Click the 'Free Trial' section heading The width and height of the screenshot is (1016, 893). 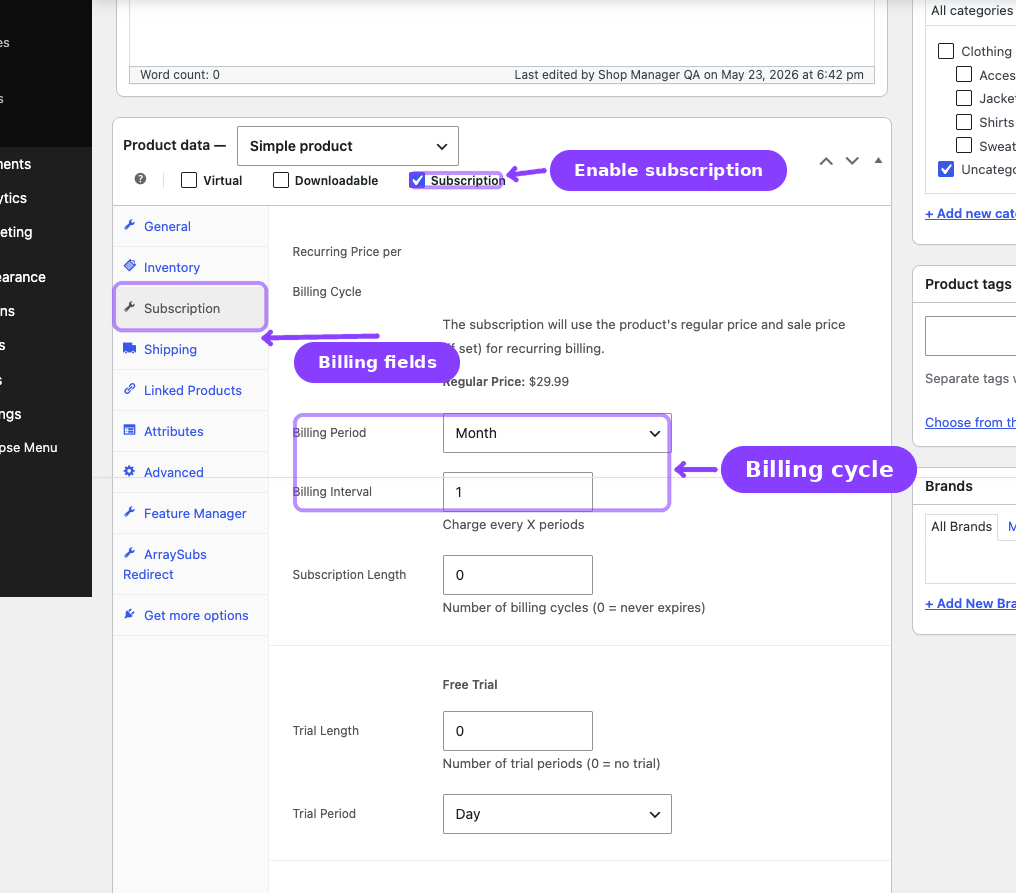tap(470, 684)
